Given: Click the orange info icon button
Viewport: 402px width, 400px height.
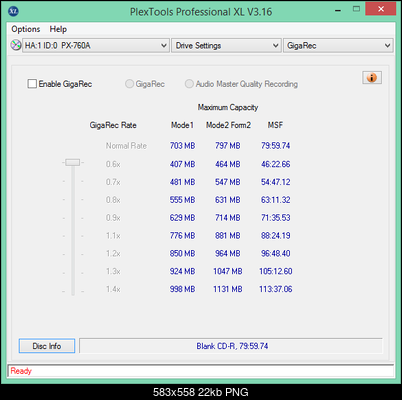Looking at the screenshot, I should coord(372,78).
